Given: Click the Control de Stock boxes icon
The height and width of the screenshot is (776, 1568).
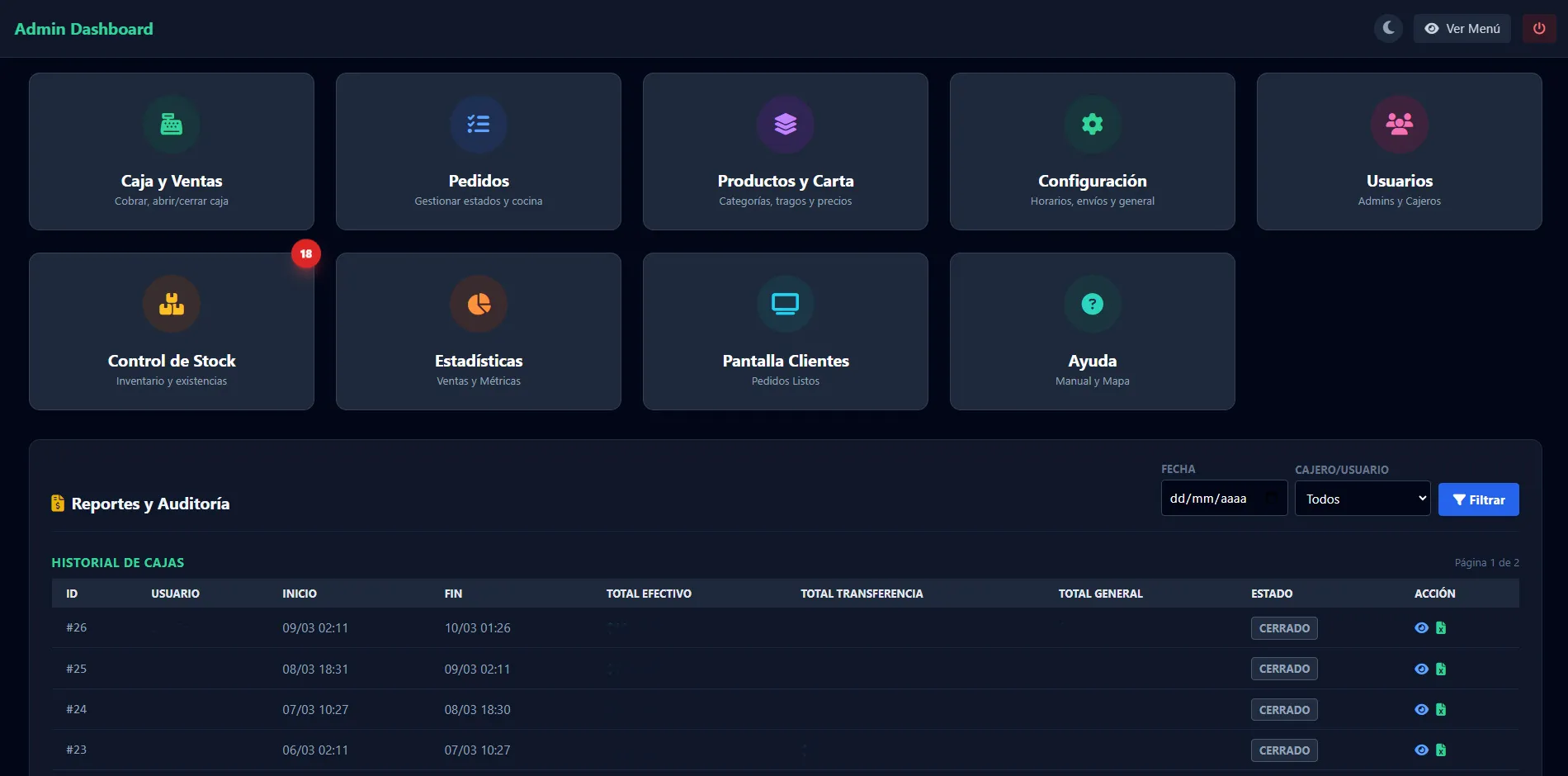Looking at the screenshot, I should (171, 305).
